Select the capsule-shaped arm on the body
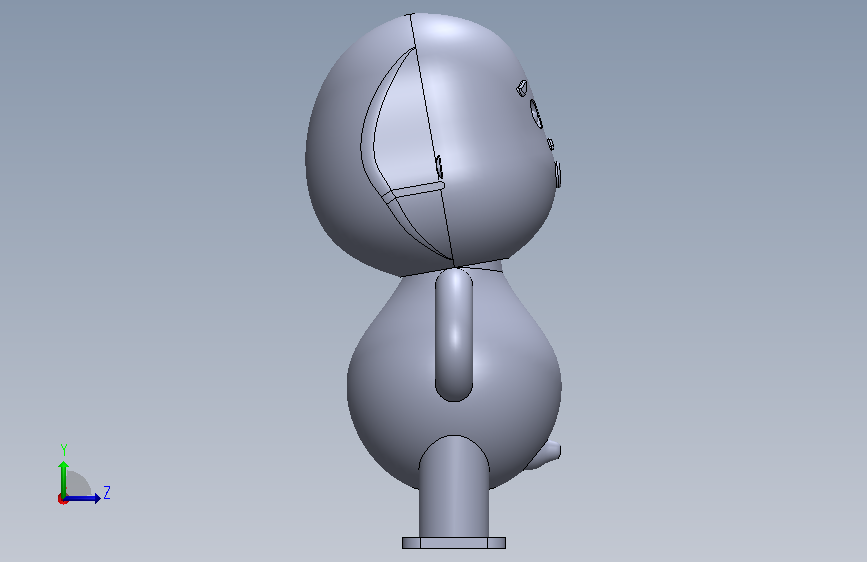 click(x=454, y=335)
